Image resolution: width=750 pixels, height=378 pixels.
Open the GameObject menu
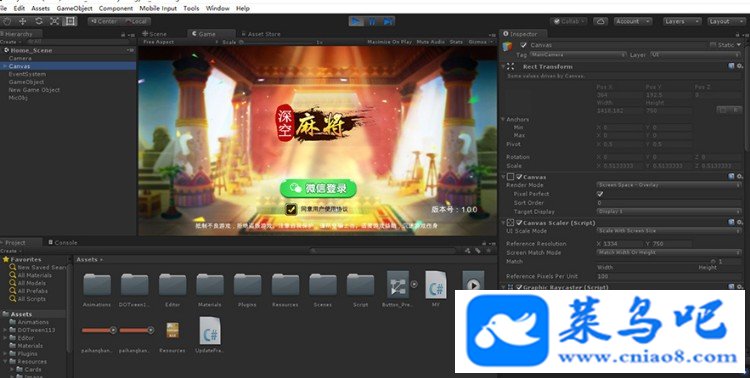[74, 8]
